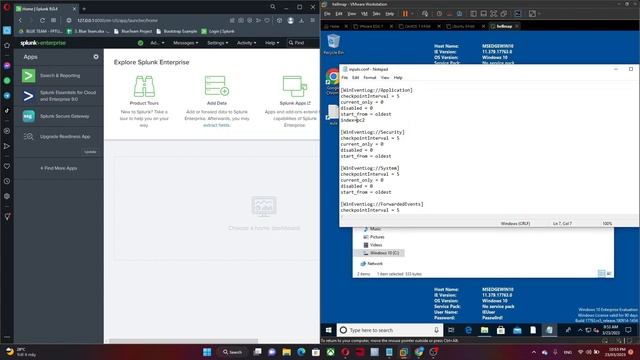Click Notepad icon in VM taskbar
640x360 pixels.
(549, 330)
